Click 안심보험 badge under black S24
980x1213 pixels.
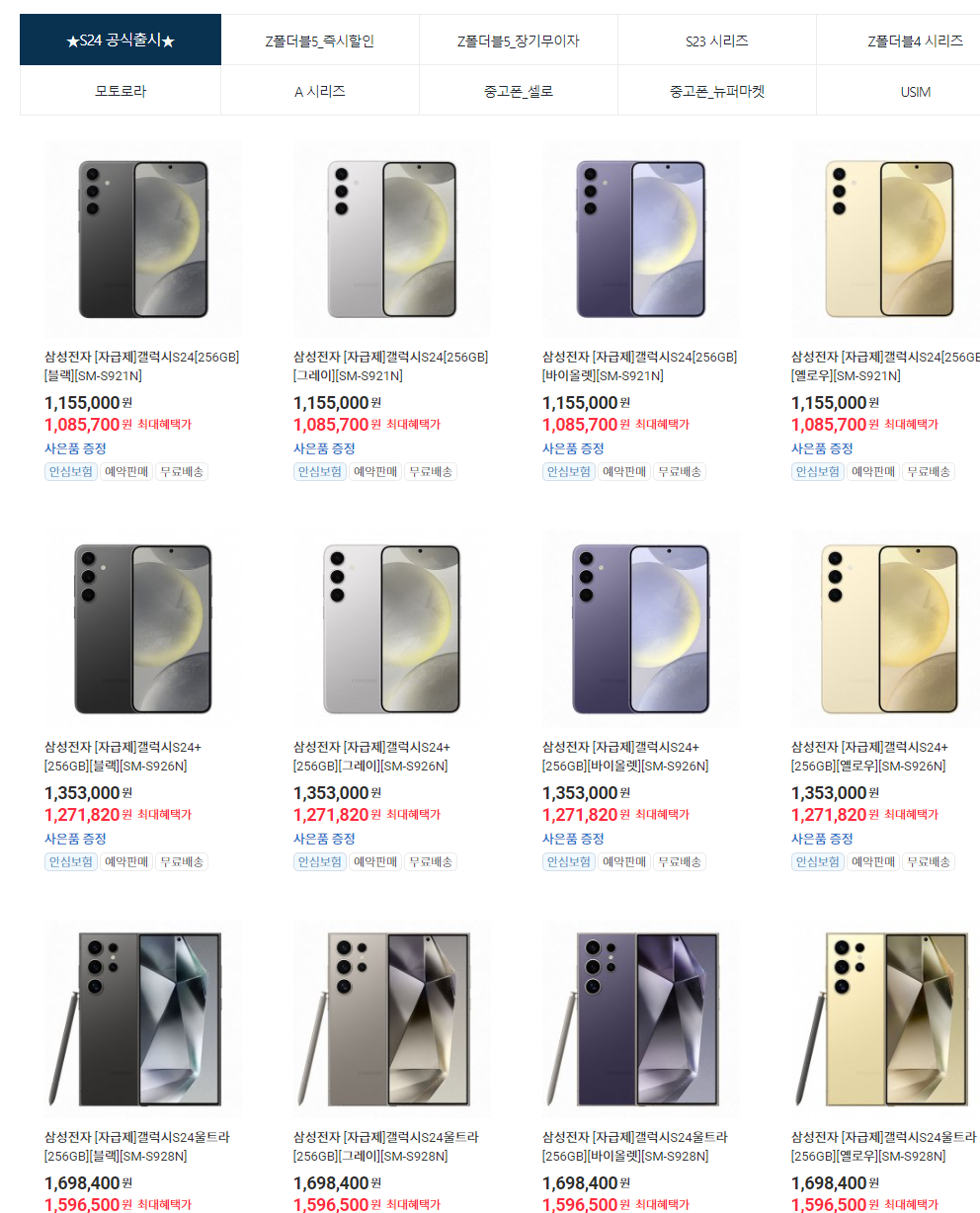coord(71,472)
